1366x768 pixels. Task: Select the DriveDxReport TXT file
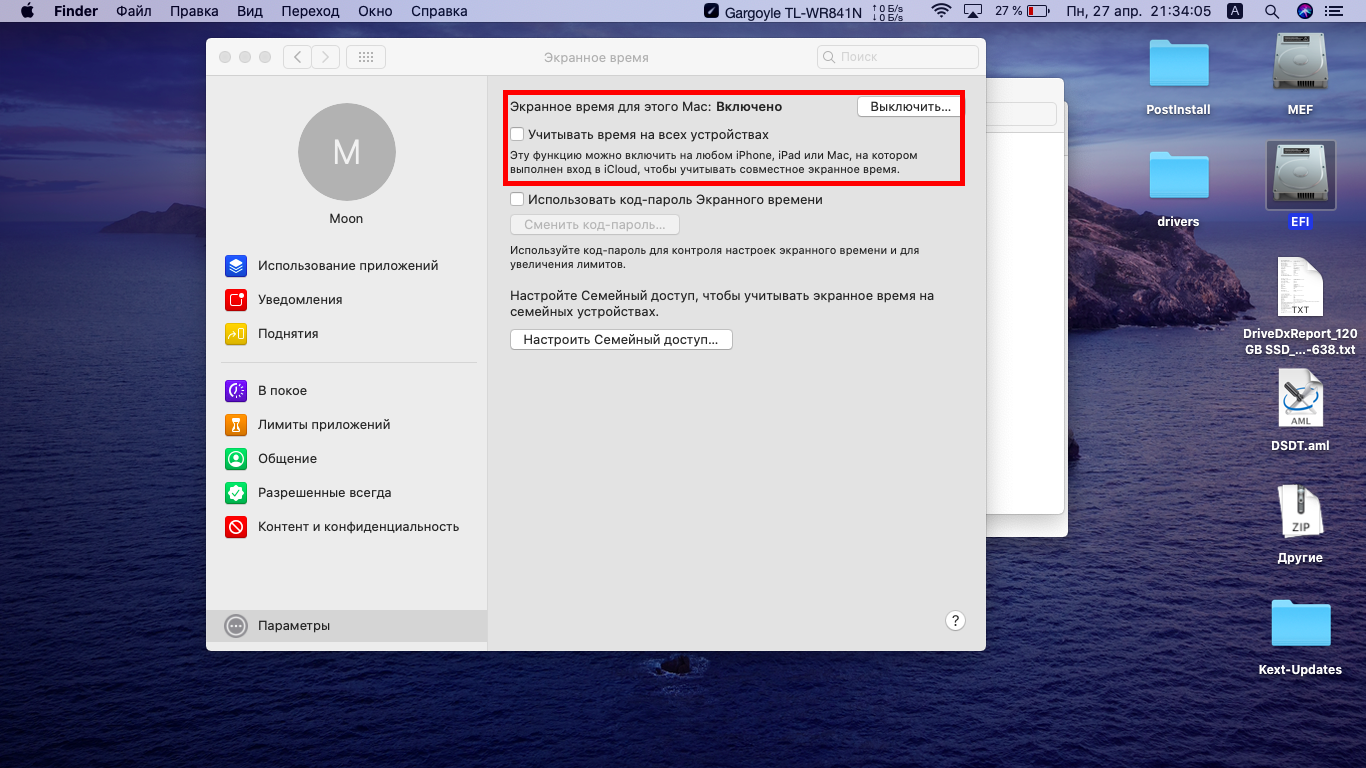[x=1300, y=287]
